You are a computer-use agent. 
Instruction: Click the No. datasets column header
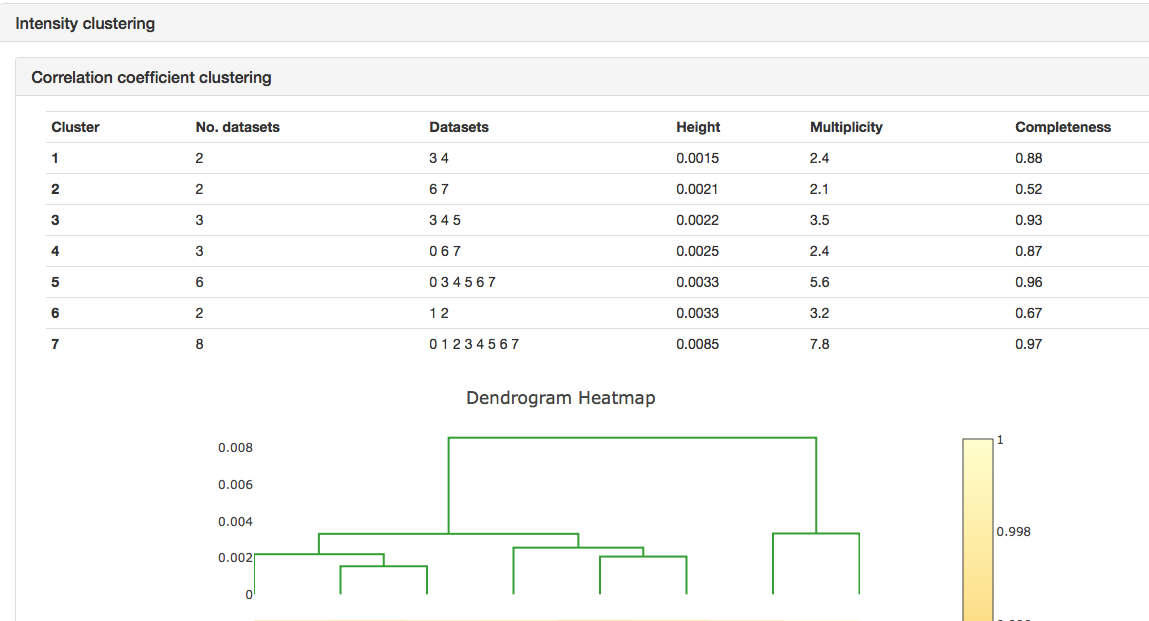coord(237,127)
